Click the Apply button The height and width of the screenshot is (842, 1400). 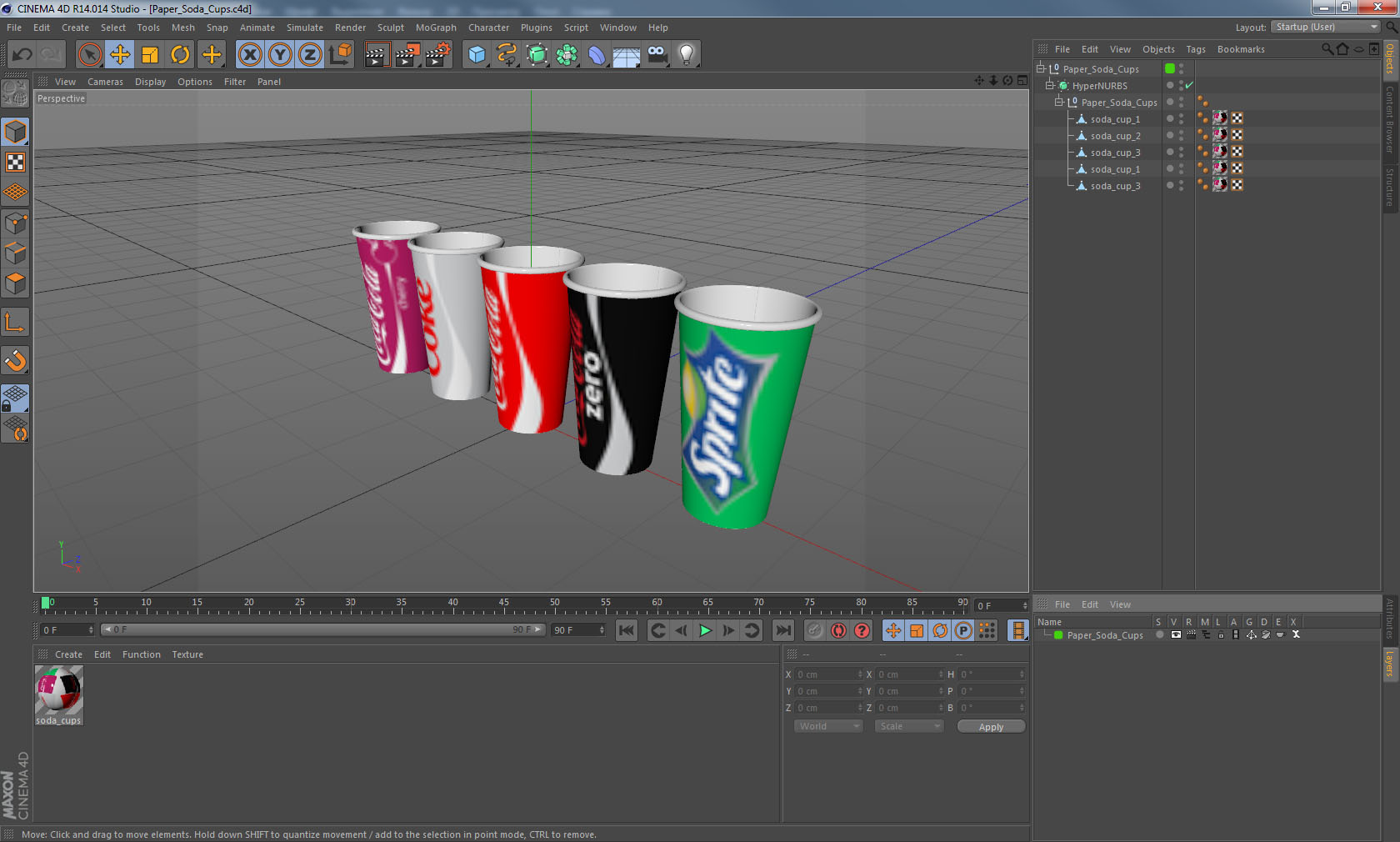point(991,727)
